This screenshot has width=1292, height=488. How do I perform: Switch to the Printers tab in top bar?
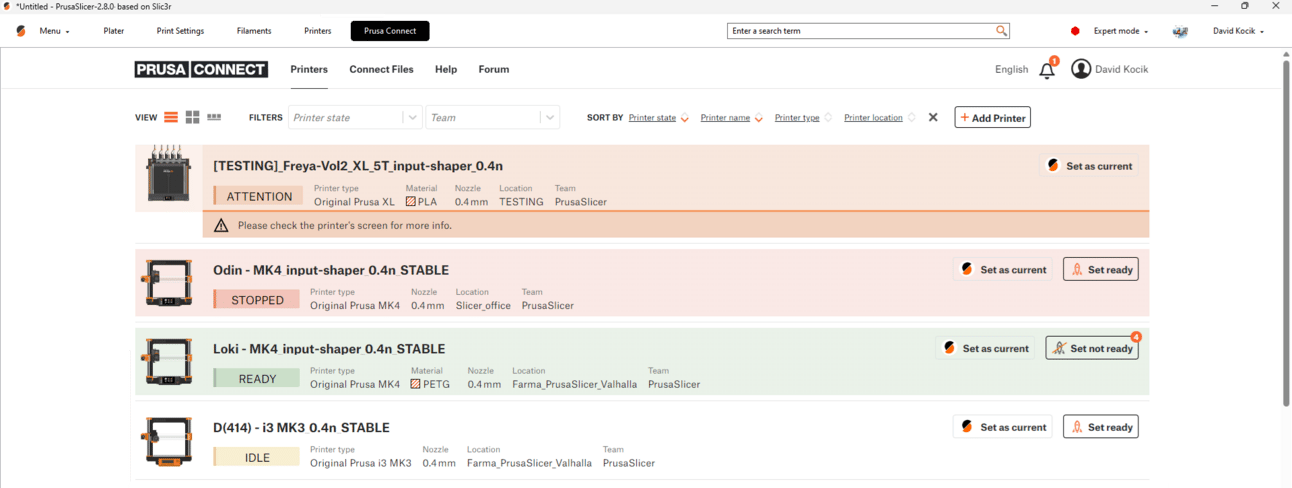[318, 31]
